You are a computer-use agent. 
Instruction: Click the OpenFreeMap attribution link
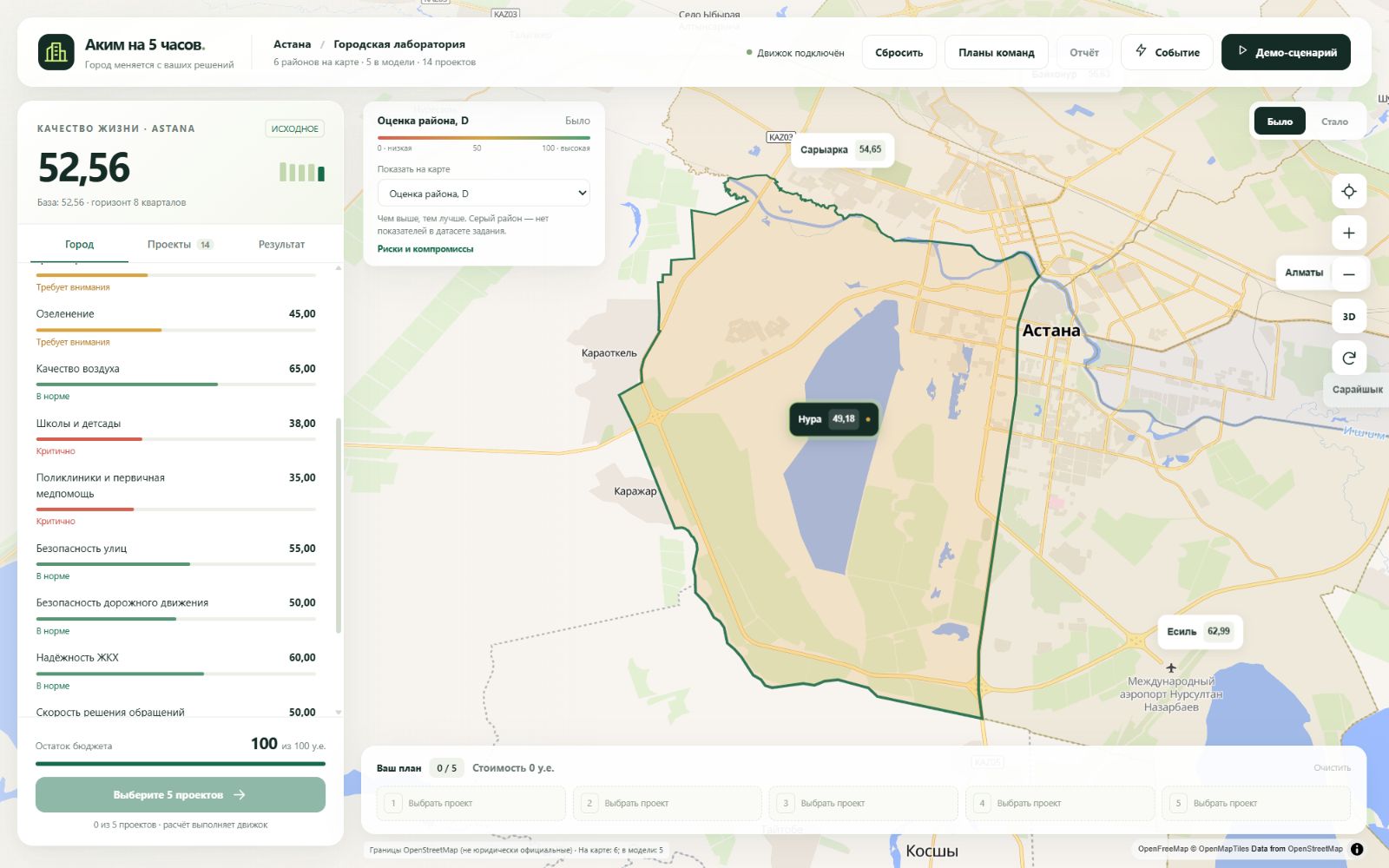tap(1163, 849)
